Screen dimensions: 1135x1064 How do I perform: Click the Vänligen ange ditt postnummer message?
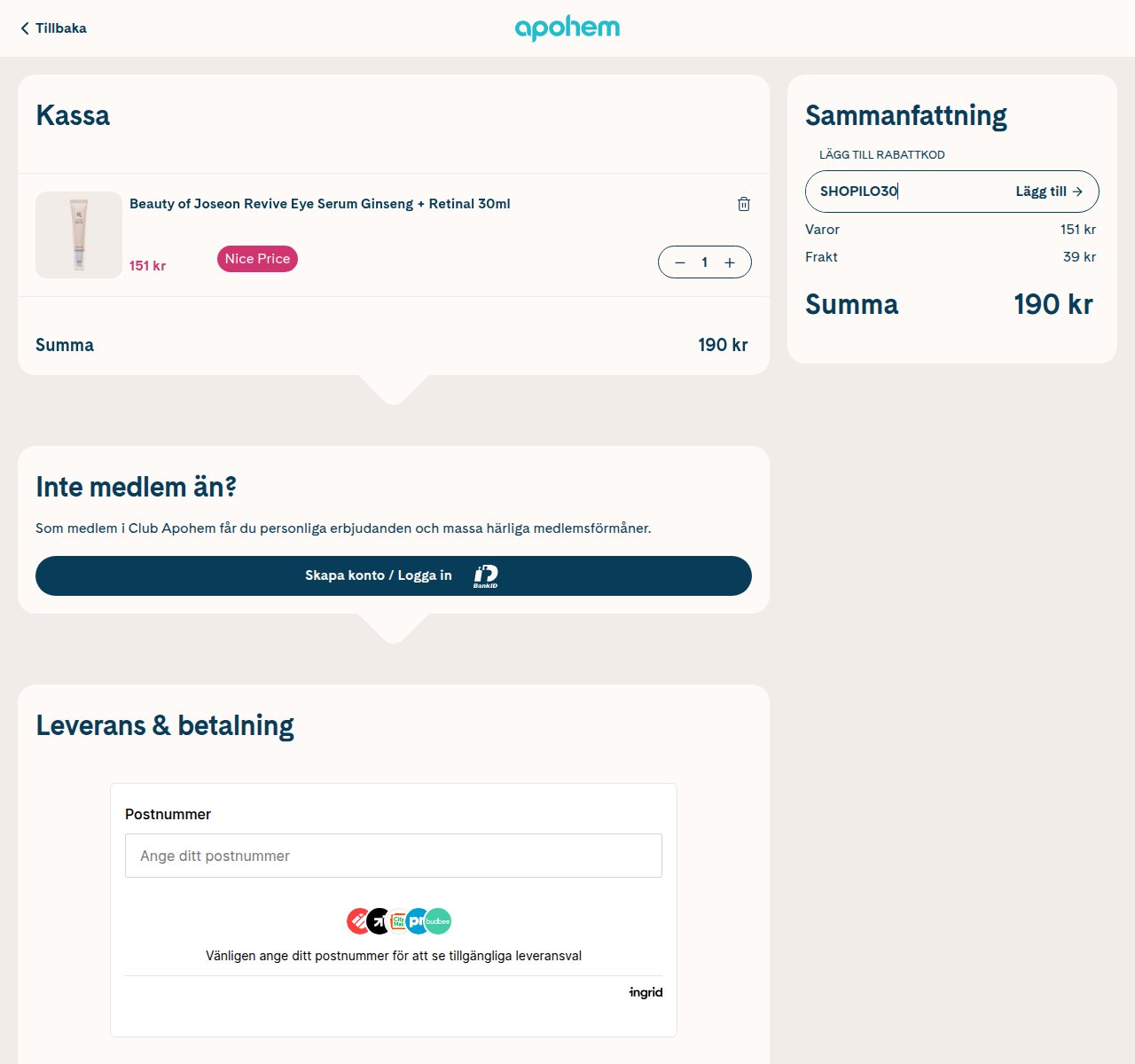coord(394,956)
